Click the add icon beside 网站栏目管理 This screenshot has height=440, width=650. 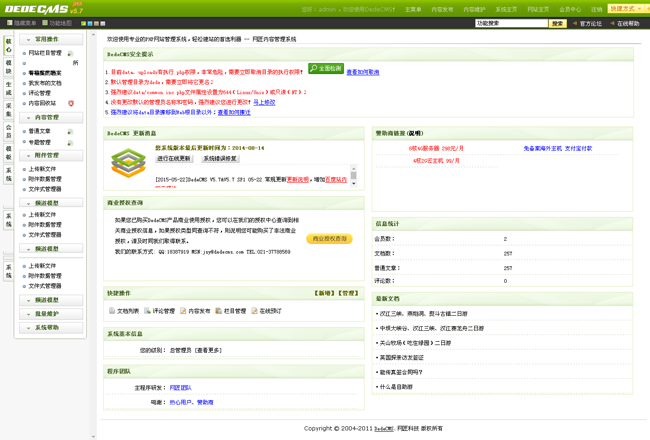70,53
